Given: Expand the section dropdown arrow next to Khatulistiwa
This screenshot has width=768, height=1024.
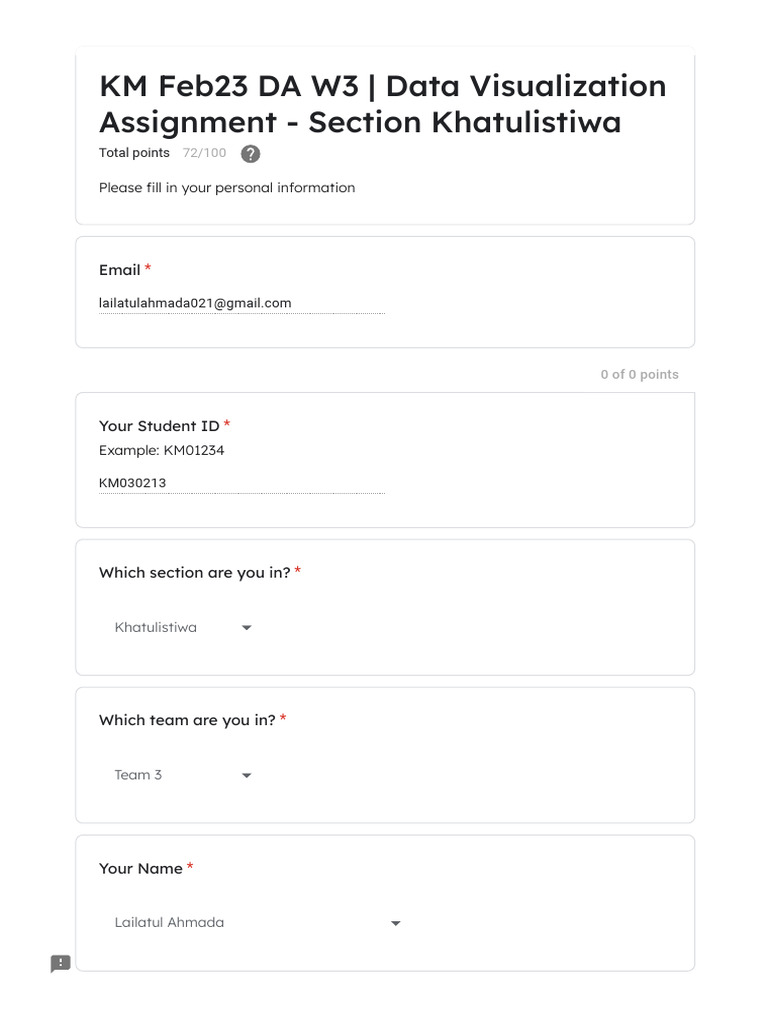Looking at the screenshot, I should tap(247, 628).
